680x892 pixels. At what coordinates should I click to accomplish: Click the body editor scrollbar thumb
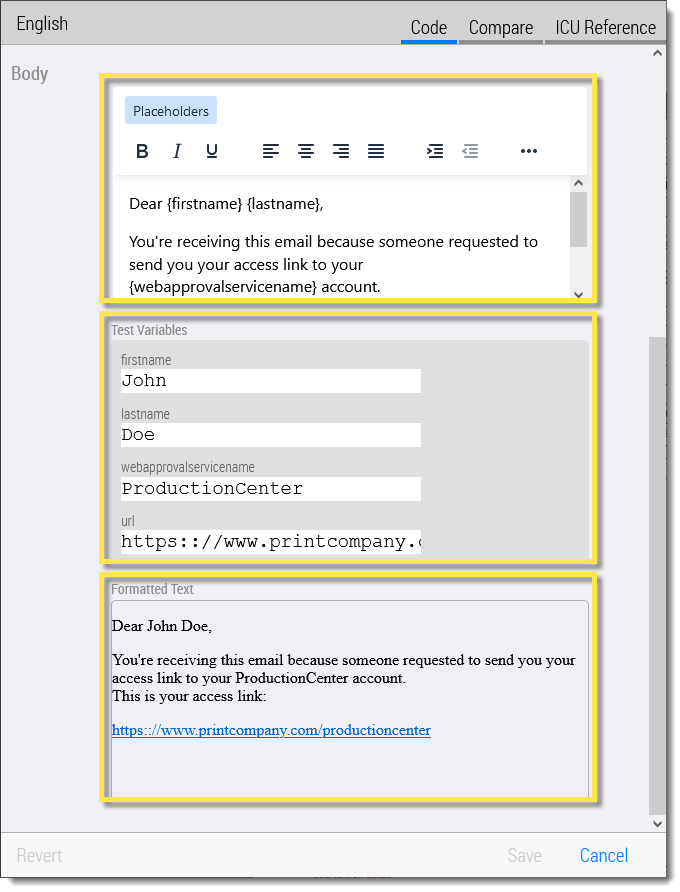click(x=579, y=220)
